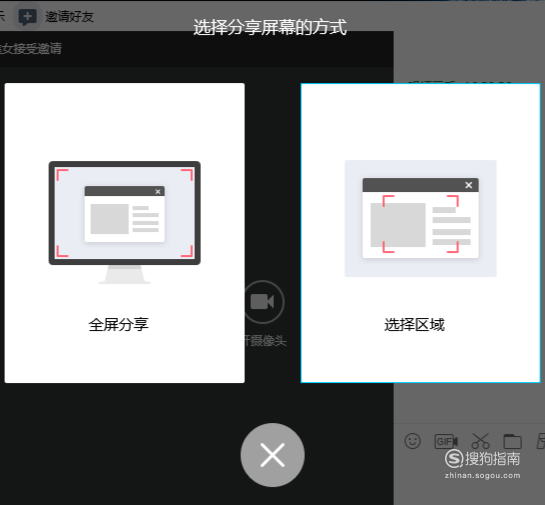545x505 pixels.
Task: Open the folder send-file icon
Action: click(x=513, y=441)
